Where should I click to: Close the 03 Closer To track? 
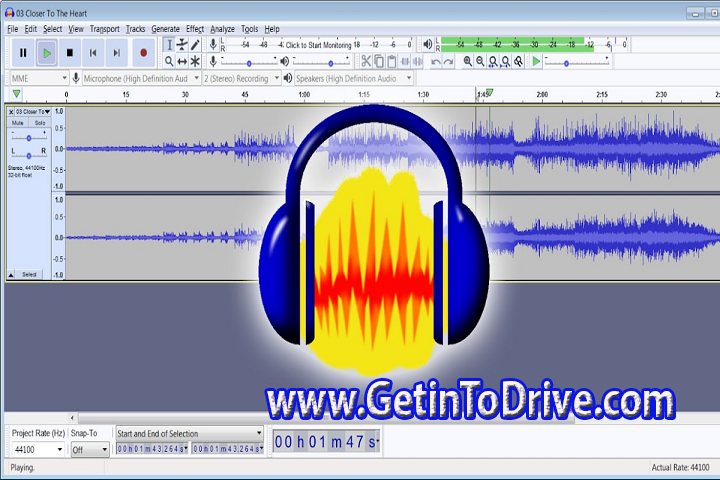coord(11,112)
